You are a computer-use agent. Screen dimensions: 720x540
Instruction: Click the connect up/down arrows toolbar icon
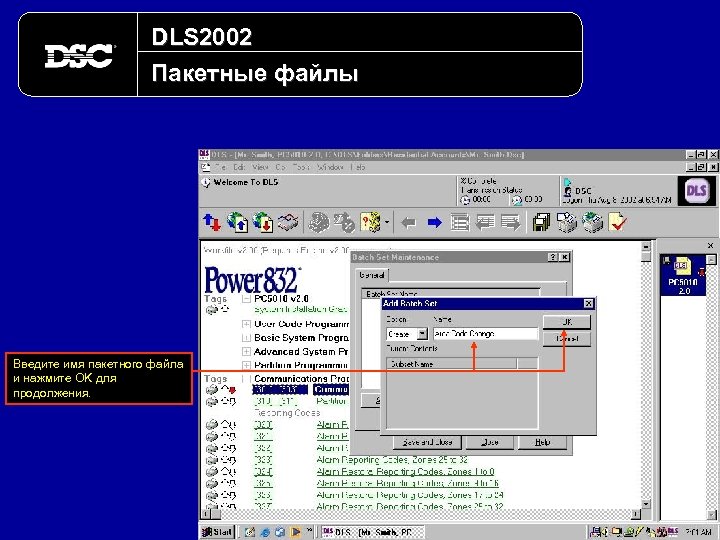[212, 223]
